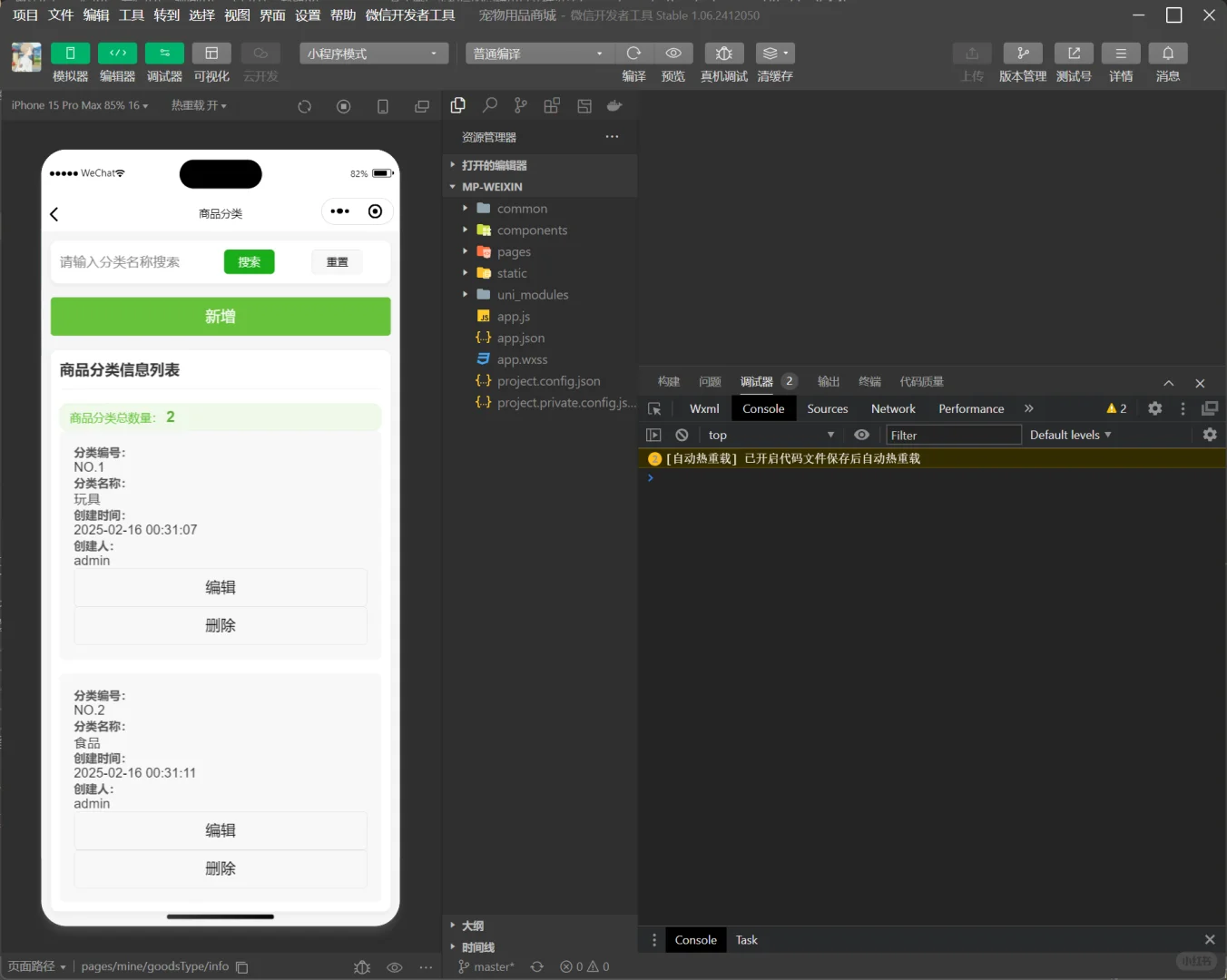Image resolution: width=1227 pixels, height=980 pixels.
Task: Clear the console output
Action: [682, 436]
